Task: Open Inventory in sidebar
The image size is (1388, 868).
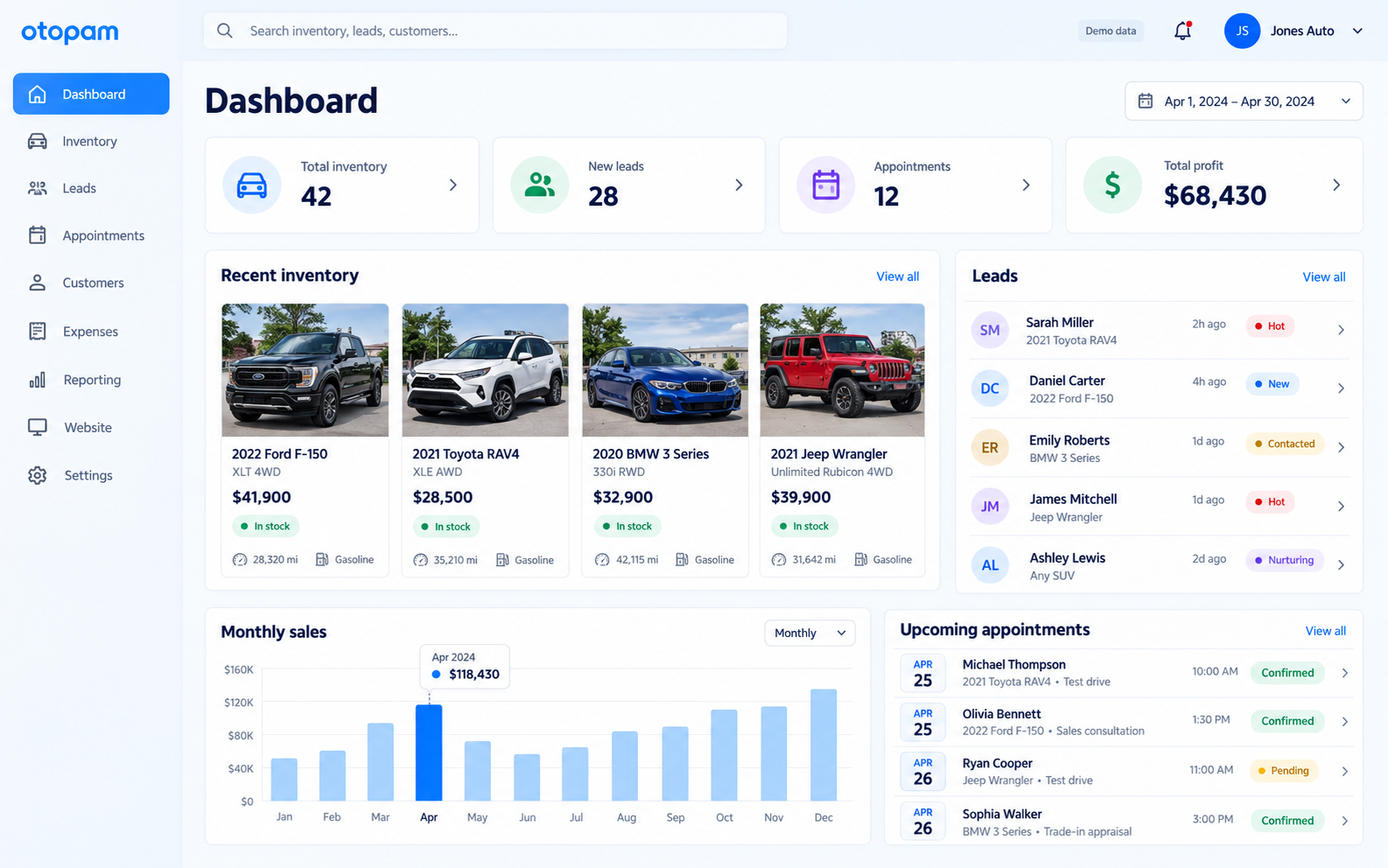Action: 91,141
